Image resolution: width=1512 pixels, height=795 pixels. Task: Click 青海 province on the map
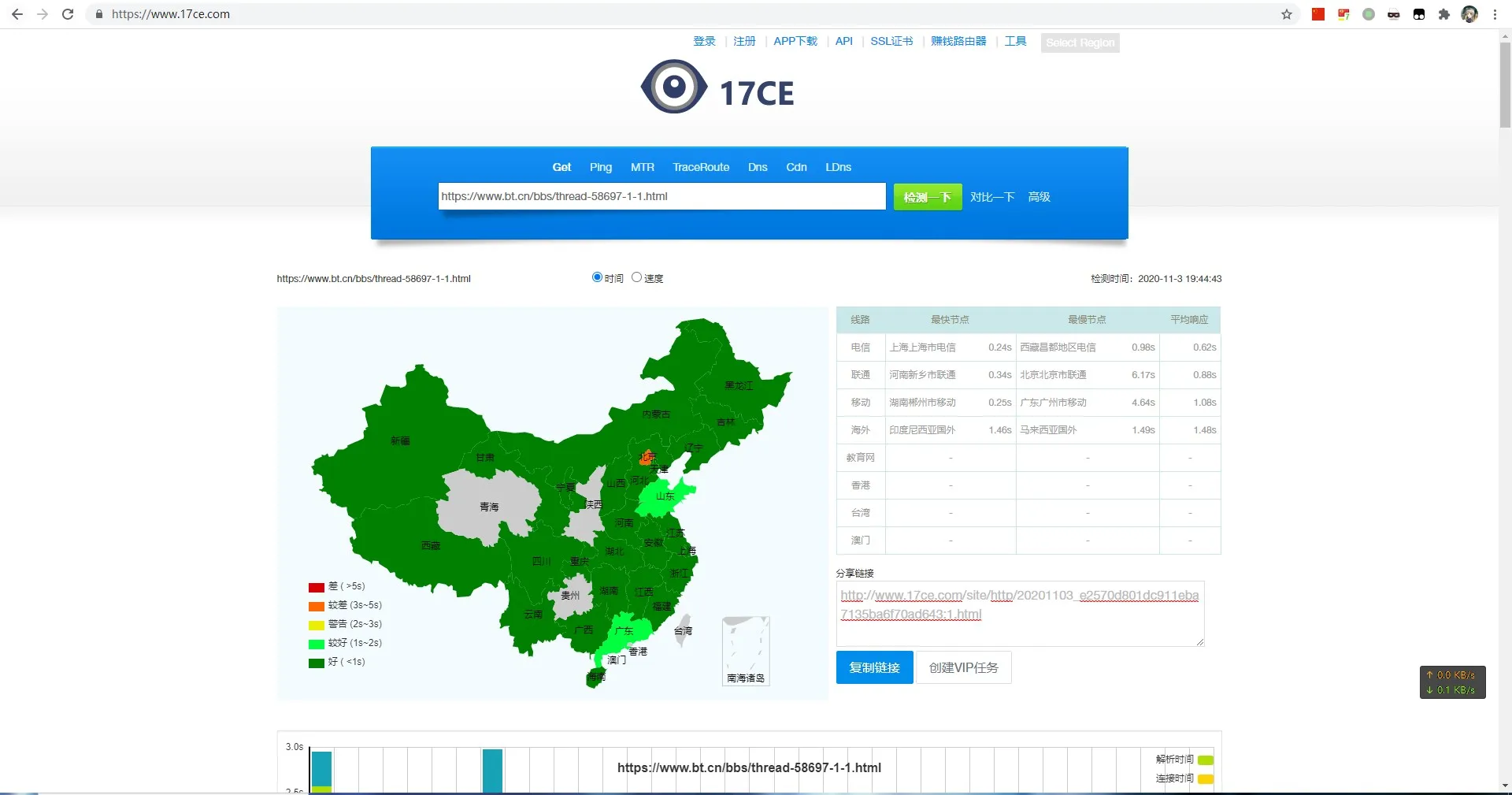coord(489,507)
